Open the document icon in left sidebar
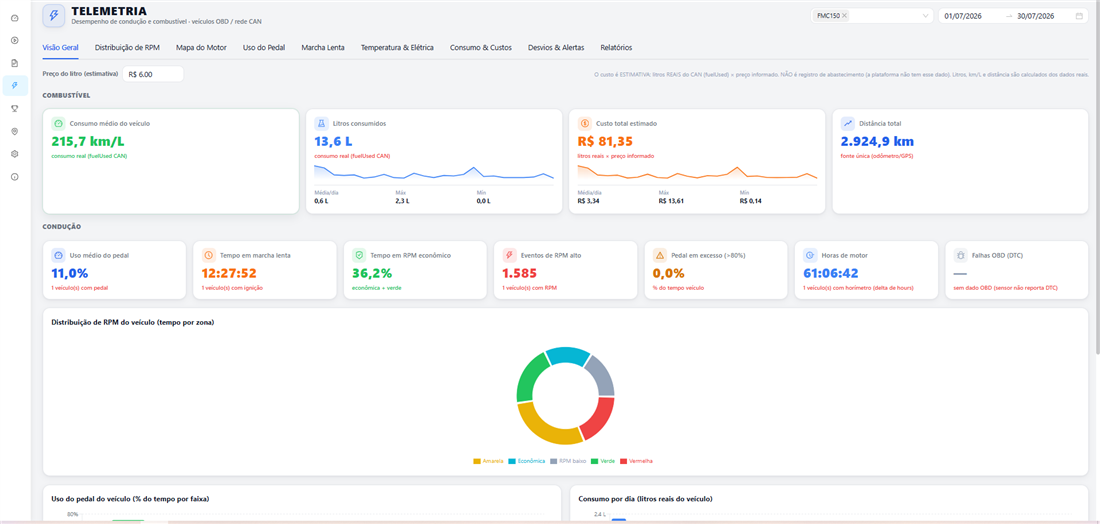The image size is (1100, 524). [x=15, y=62]
